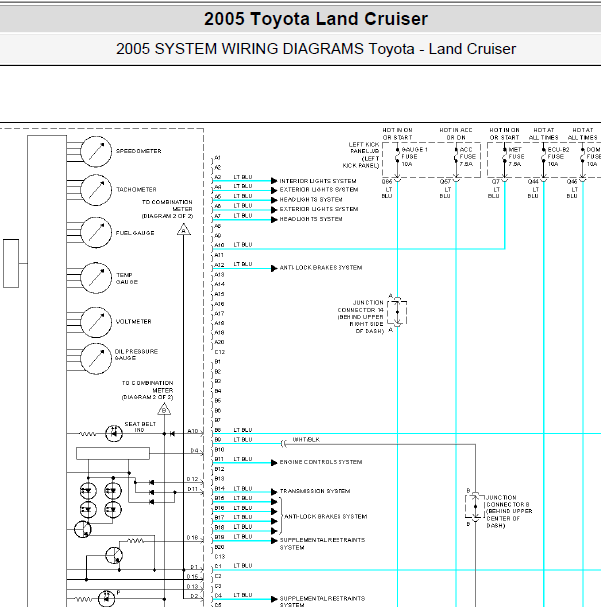Click the SEAT BELT IND label
This screenshot has height=607, width=601.
click(140, 427)
